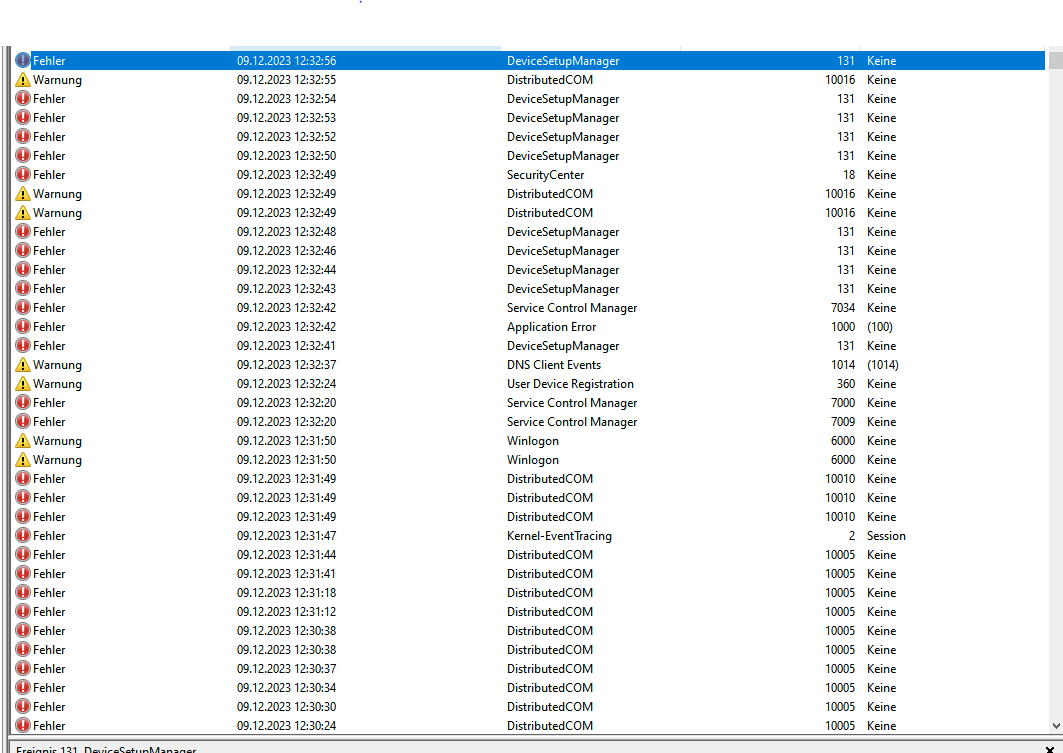1063x753 pixels.
Task: Click the error icon on the 12:32:44 row
Action: (x=22, y=269)
